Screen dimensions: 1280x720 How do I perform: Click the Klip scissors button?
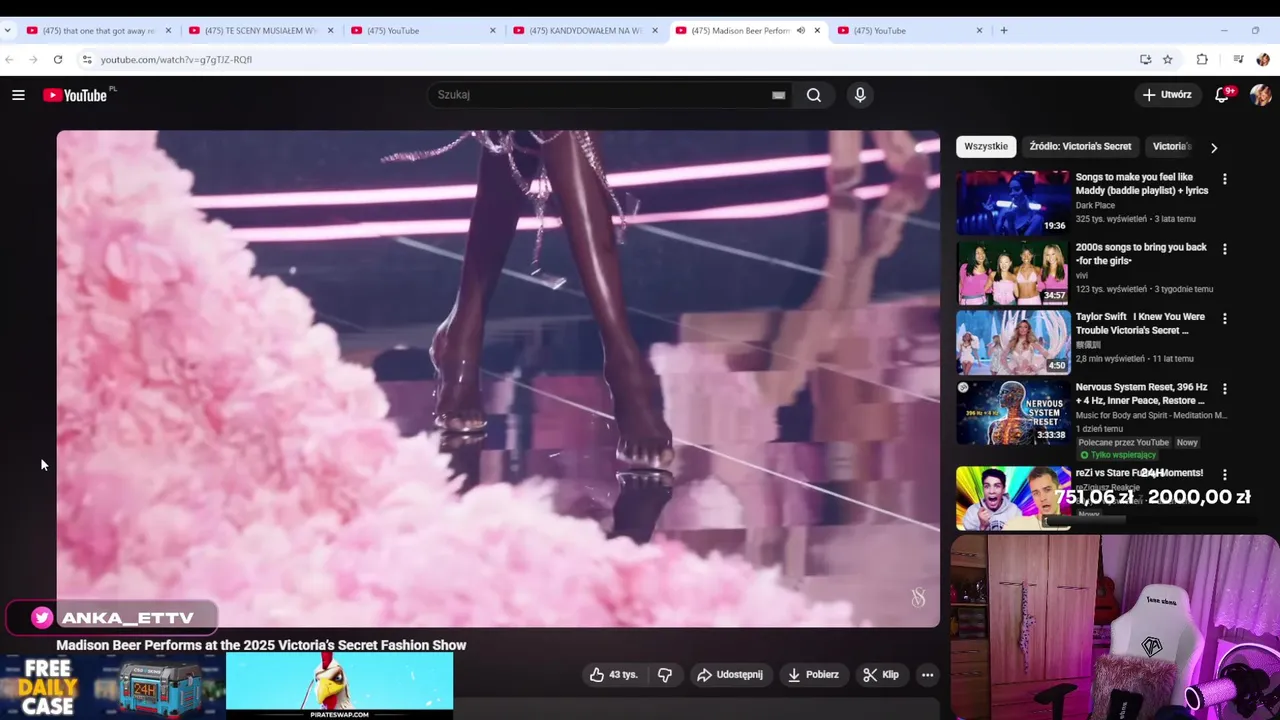[x=881, y=675]
